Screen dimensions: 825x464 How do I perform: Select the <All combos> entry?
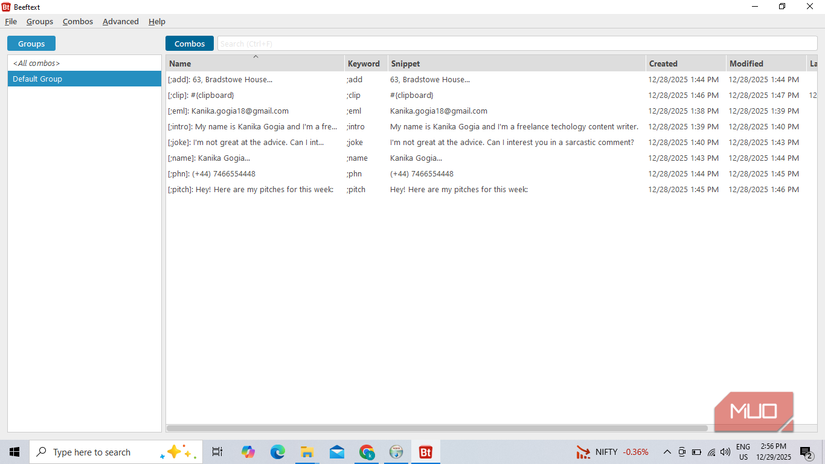[84, 63]
